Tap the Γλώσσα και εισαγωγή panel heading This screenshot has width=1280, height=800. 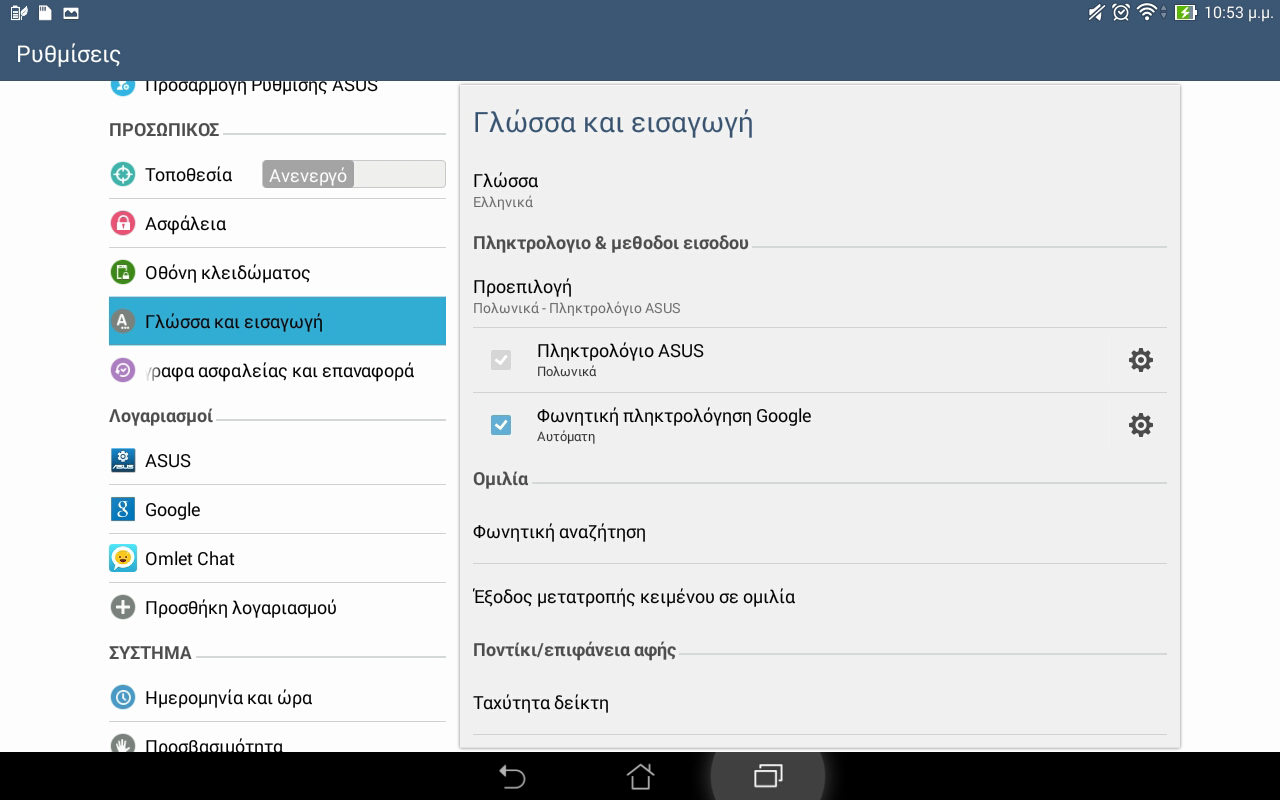pos(613,122)
